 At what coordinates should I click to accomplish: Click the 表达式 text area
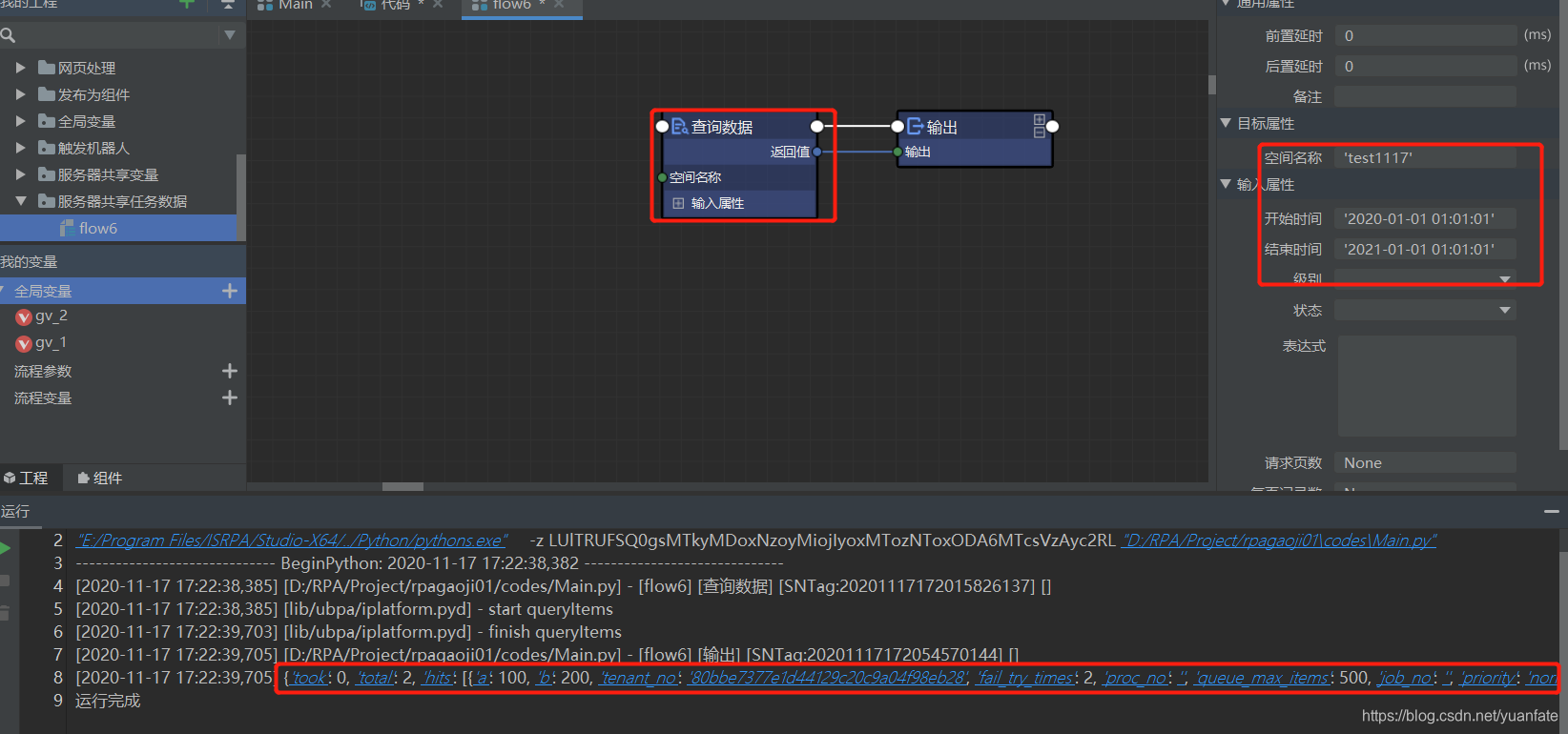coord(1427,386)
